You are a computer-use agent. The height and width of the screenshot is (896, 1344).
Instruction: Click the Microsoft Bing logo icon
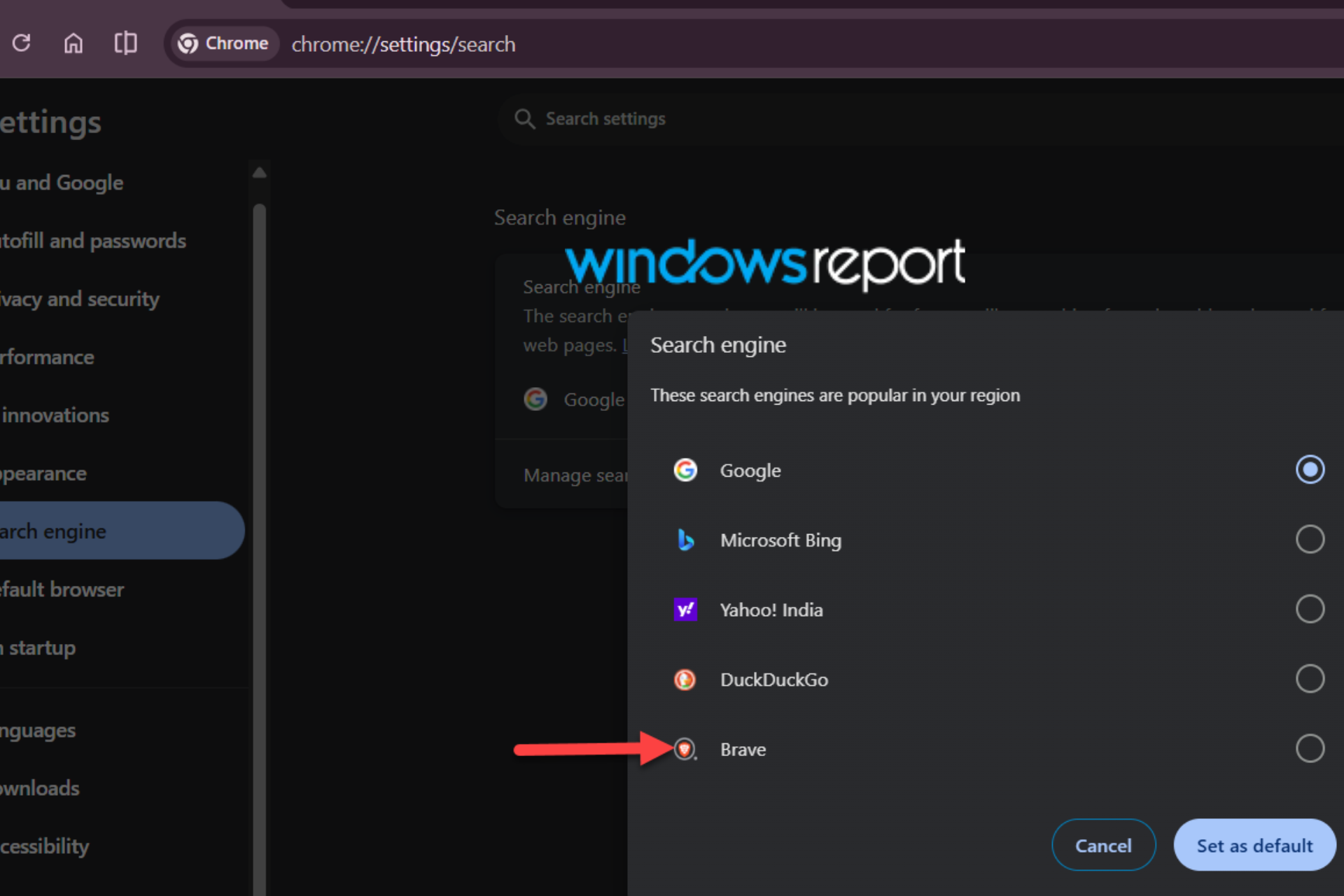point(685,540)
